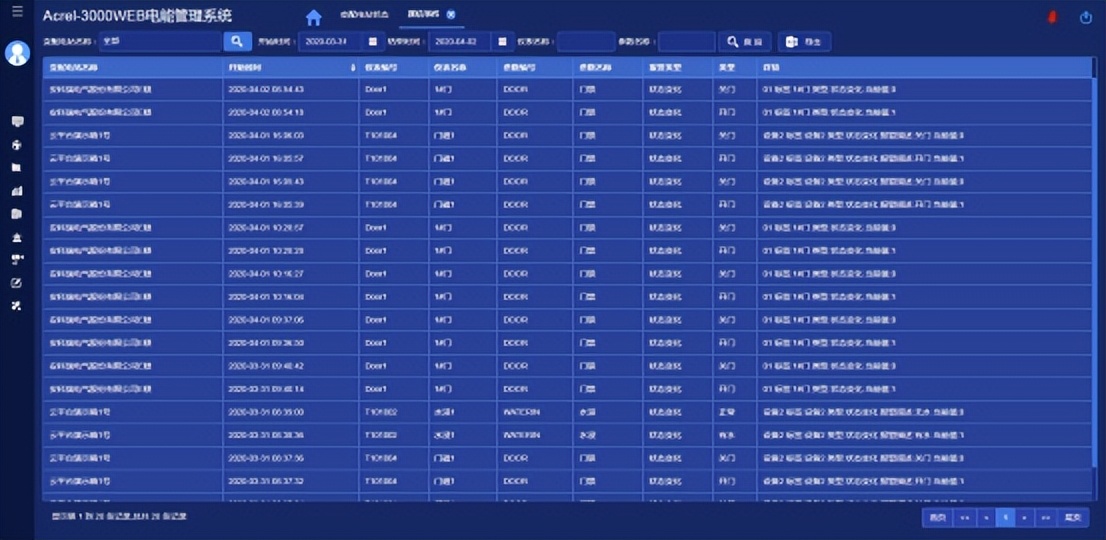Click the red alarm bell icon
The height and width of the screenshot is (540, 1106).
pyautogui.click(x=1052, y=17)
